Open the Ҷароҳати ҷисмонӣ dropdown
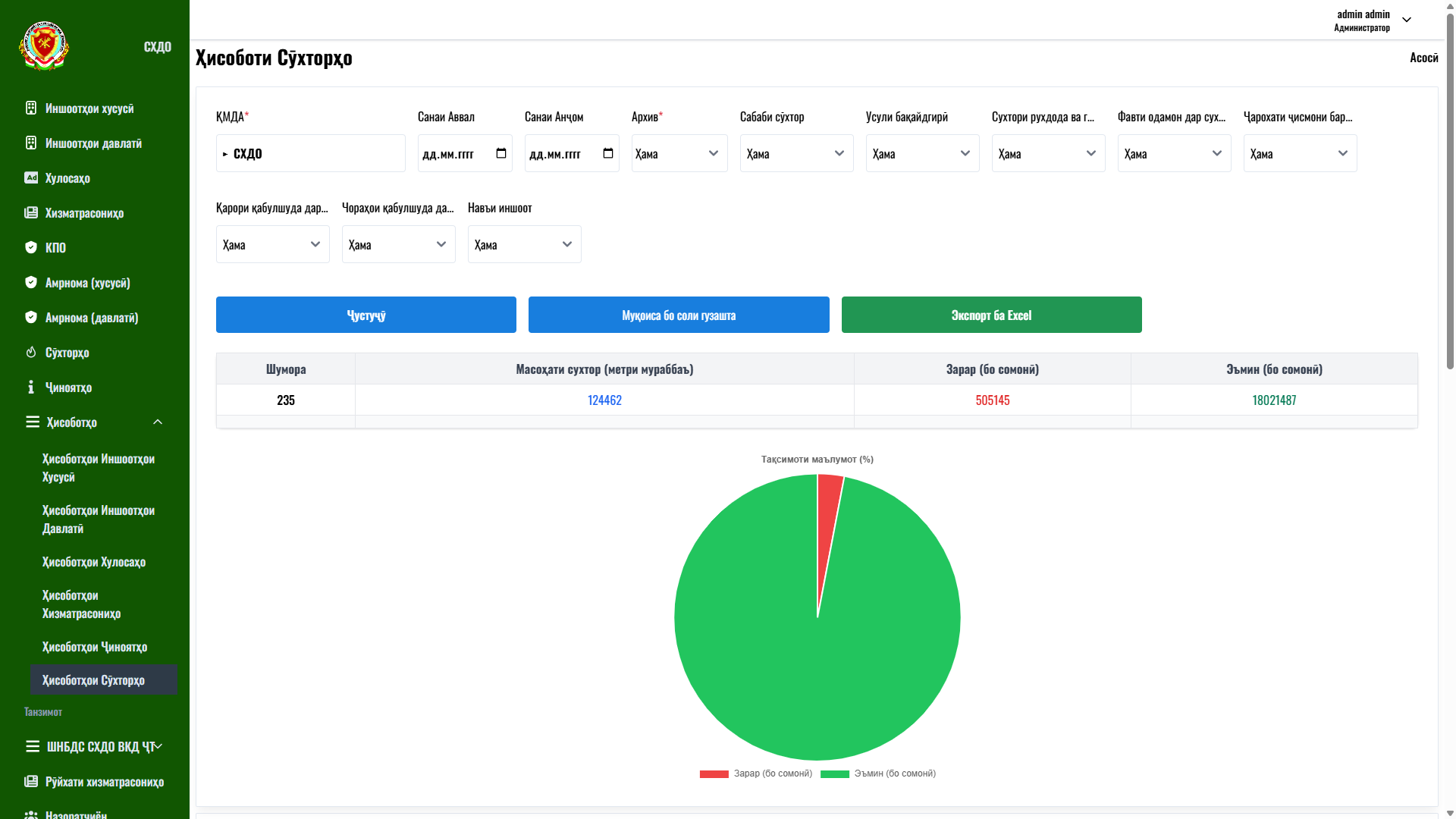 pyautogui.click(x=1300, y=153)
